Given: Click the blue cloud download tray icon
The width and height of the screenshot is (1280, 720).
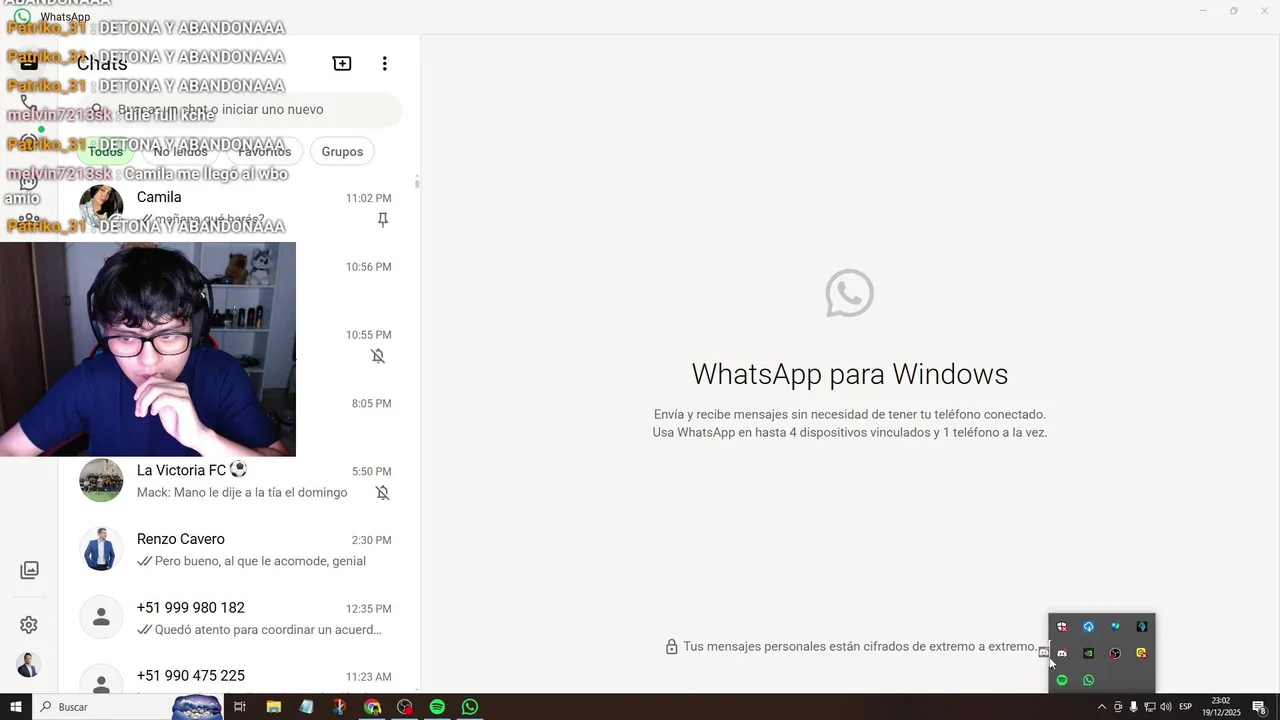Looking at the screenshot, I should pos(1089,627).
